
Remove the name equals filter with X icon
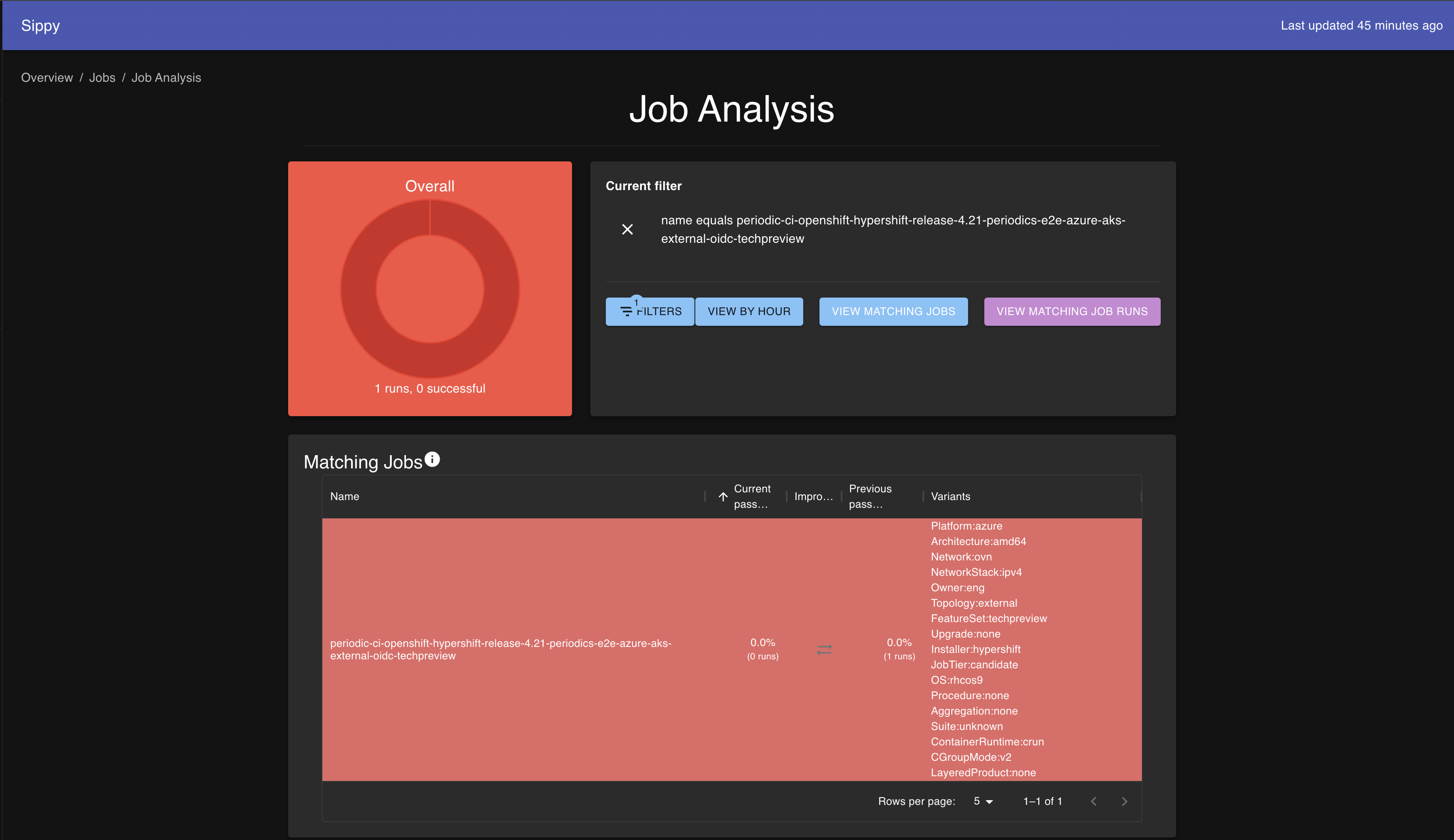click(x=628, y=229)
